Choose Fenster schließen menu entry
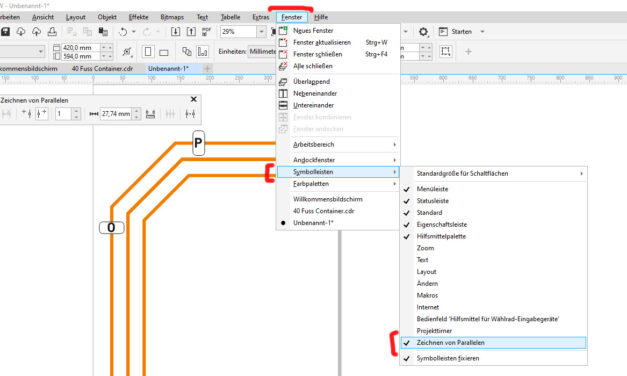 (x=338, y=54)
